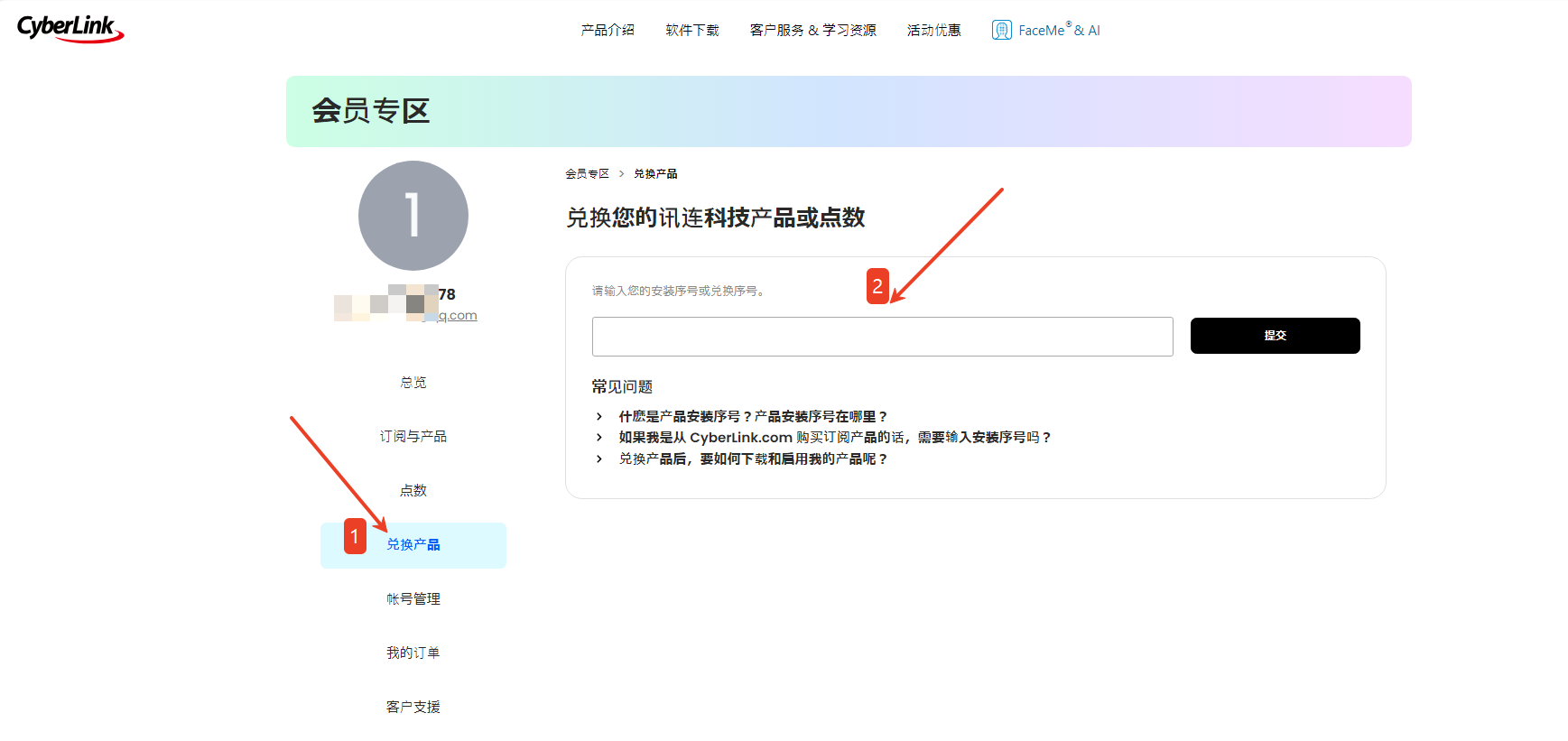Open FAQ 什麽是产品安装序号？产品安装序号在哪里？
Screen dimensions: 1568x741
pyautogui.click(x=753, y=416)
